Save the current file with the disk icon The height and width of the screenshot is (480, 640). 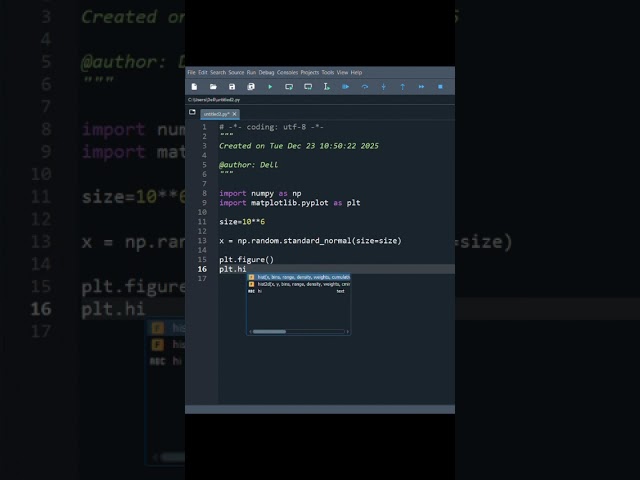232,87
